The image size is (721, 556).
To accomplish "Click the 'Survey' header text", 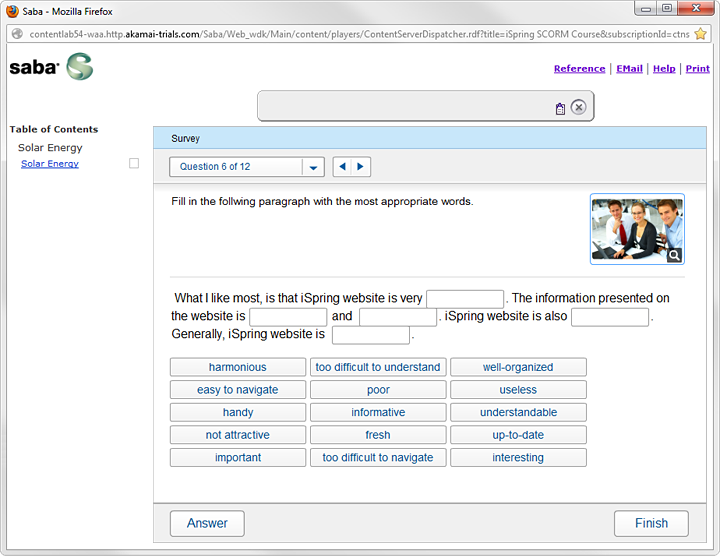I will [x=185, y=138].
